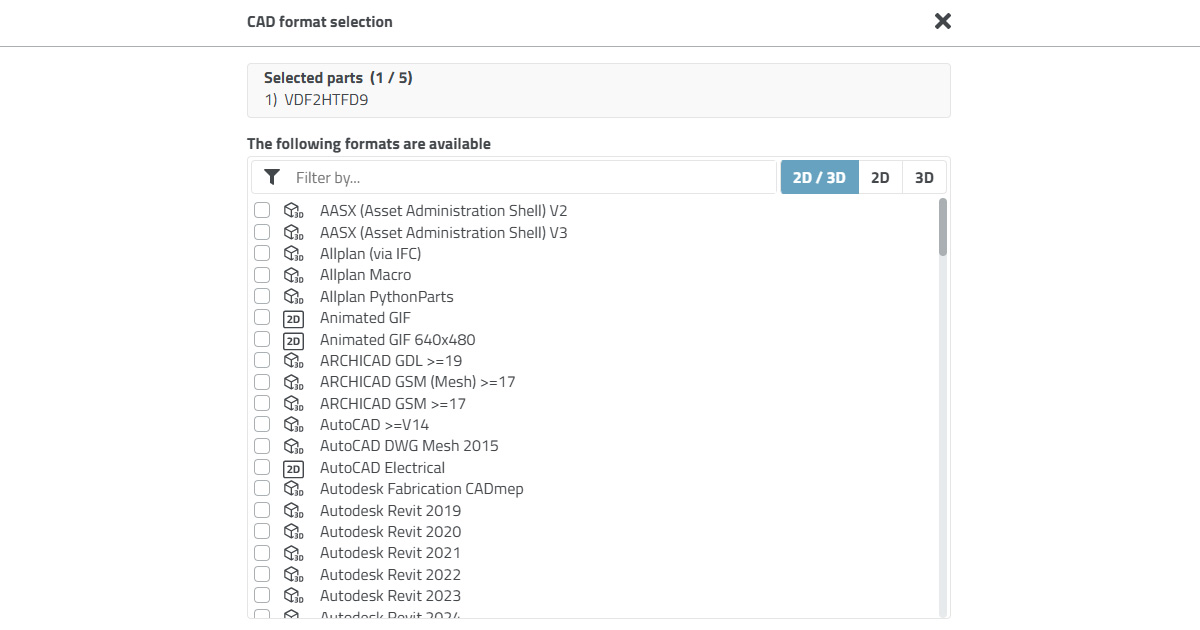Enable the AutoCAD >=V14 checkbox

point(262,425)
